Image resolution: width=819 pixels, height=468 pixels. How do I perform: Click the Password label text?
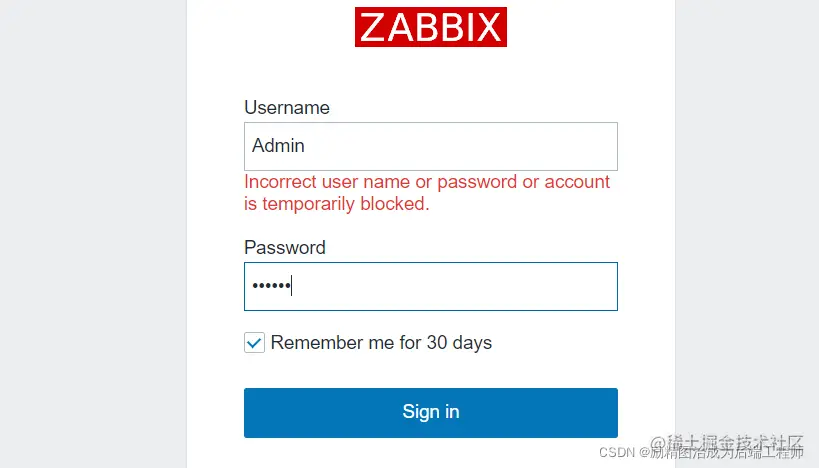[284, 248]
